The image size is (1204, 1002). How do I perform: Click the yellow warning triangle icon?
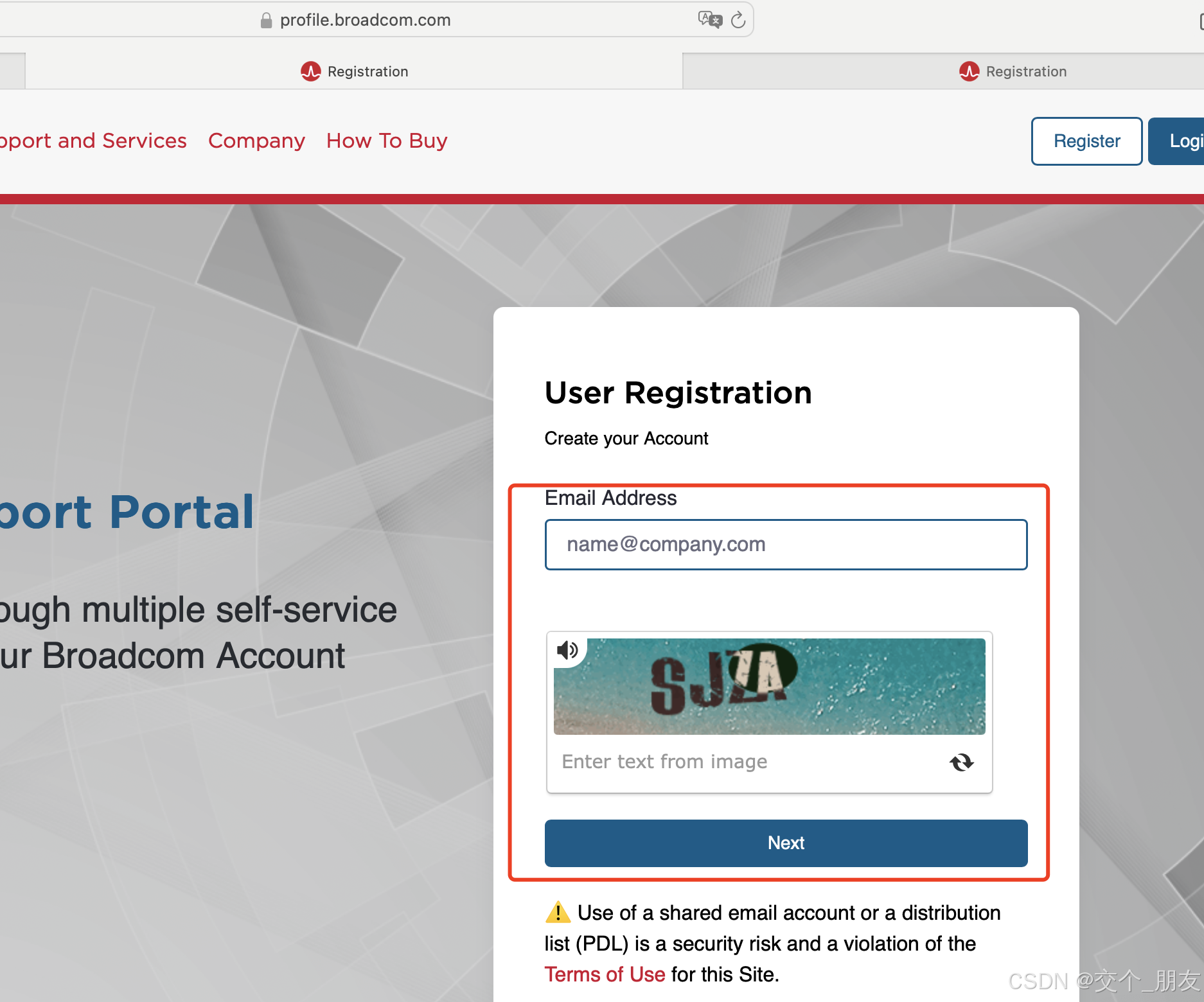(x=558, y=912)
